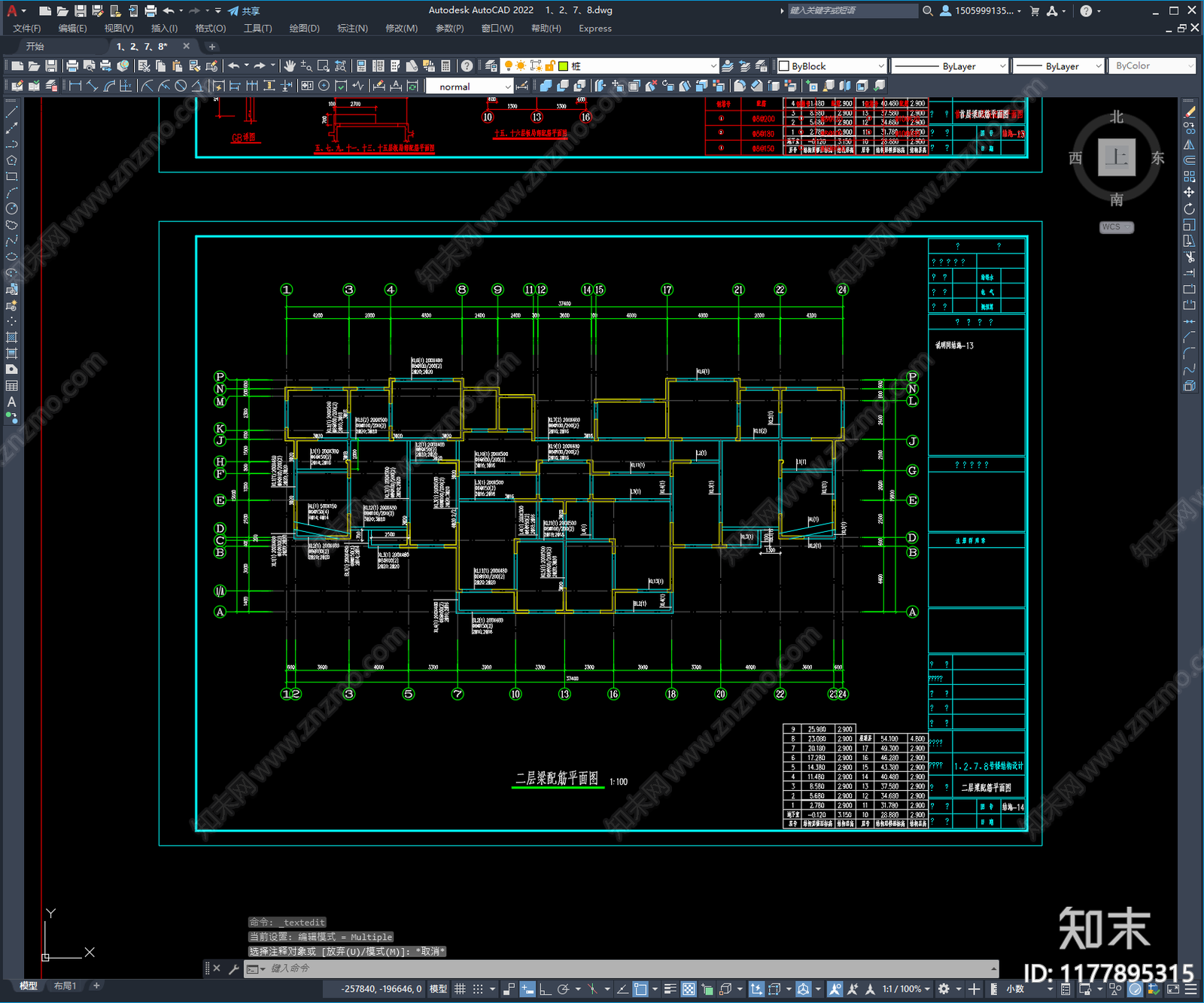Switch to the 开始 tab
1204x1003 pixels.
point(35,47)
